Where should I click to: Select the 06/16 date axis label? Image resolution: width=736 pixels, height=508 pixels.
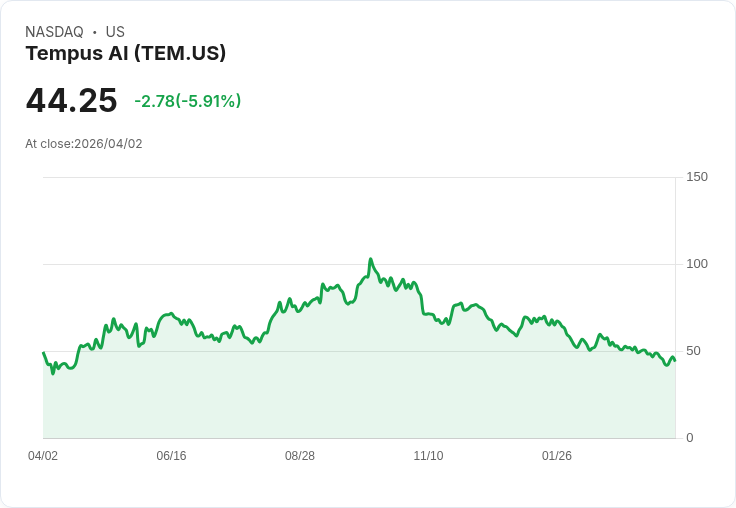pos(171,456)
